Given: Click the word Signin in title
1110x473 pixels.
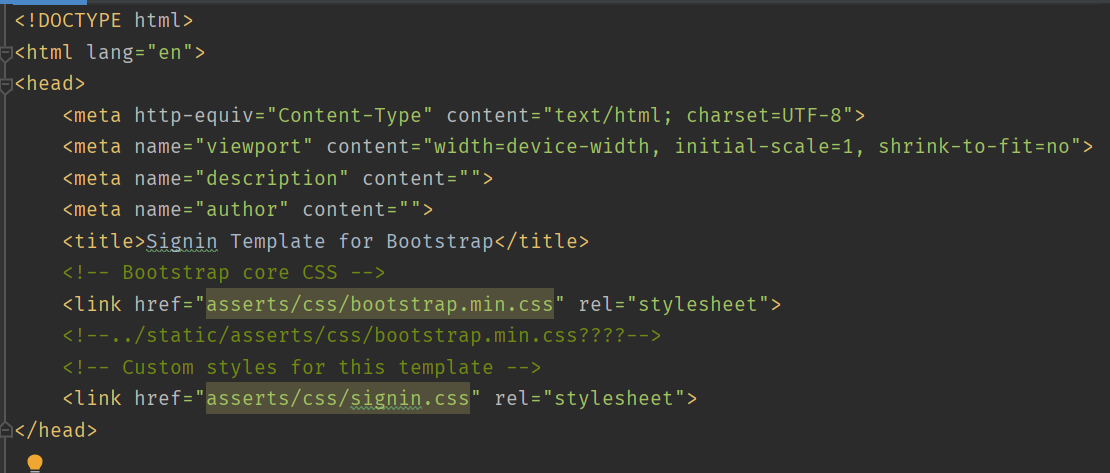Looking at the screenshot, I should tap(182, 241).
